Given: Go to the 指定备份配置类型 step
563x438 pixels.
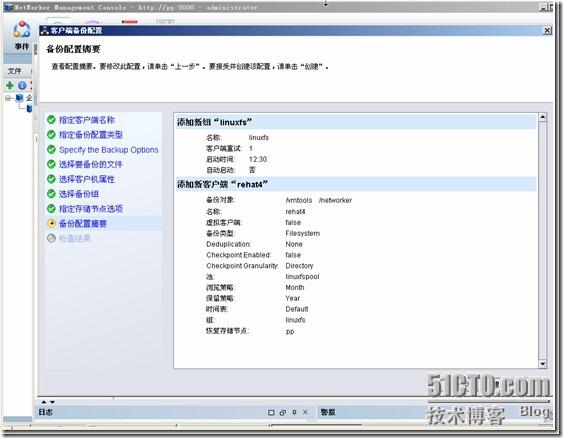Looking at the screenshot, I should pyautogui.click(x=91, y=135).
